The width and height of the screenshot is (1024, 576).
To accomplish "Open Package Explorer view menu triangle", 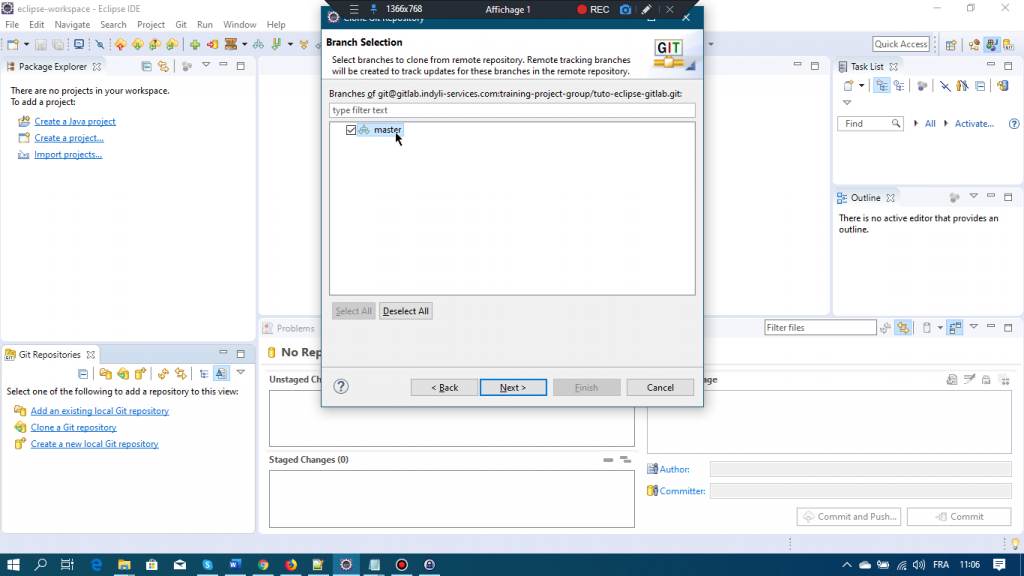I will [x=206, y=65].
